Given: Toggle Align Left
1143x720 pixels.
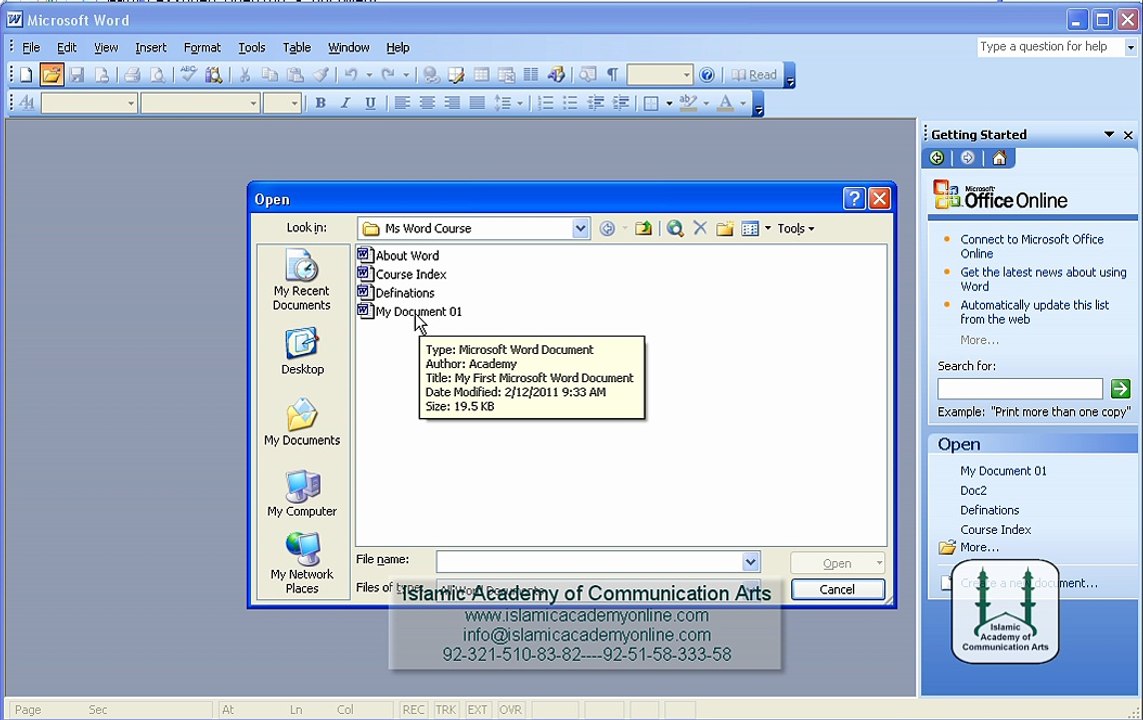Looking at the screenshot, I should [402, 103].
